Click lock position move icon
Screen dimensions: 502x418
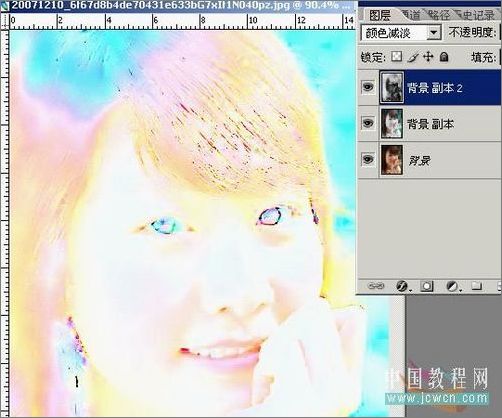click(x=428, y=57)
